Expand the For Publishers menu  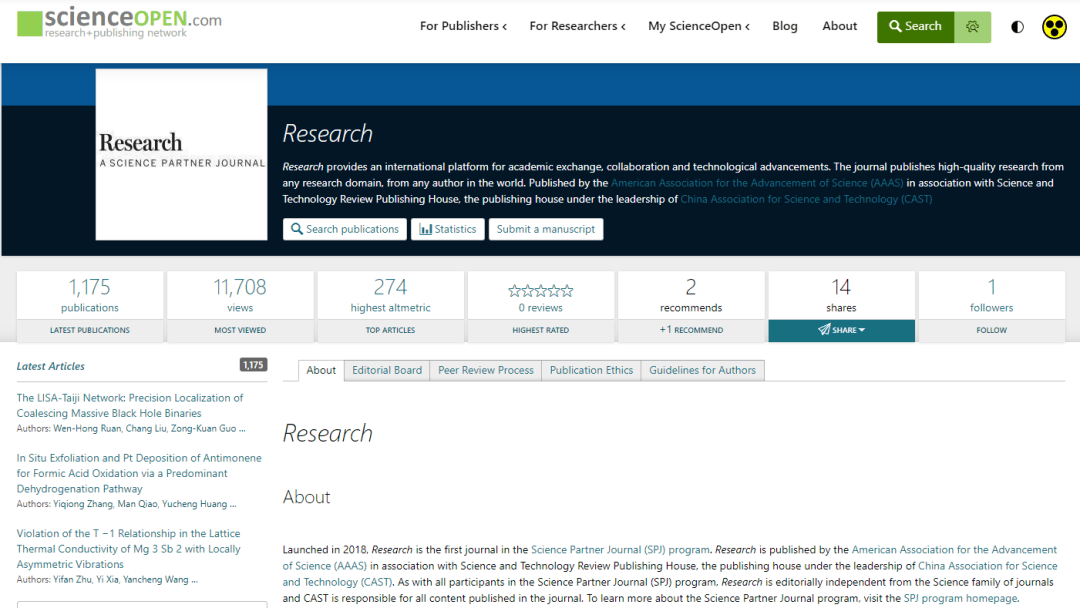tap(464, 26)
